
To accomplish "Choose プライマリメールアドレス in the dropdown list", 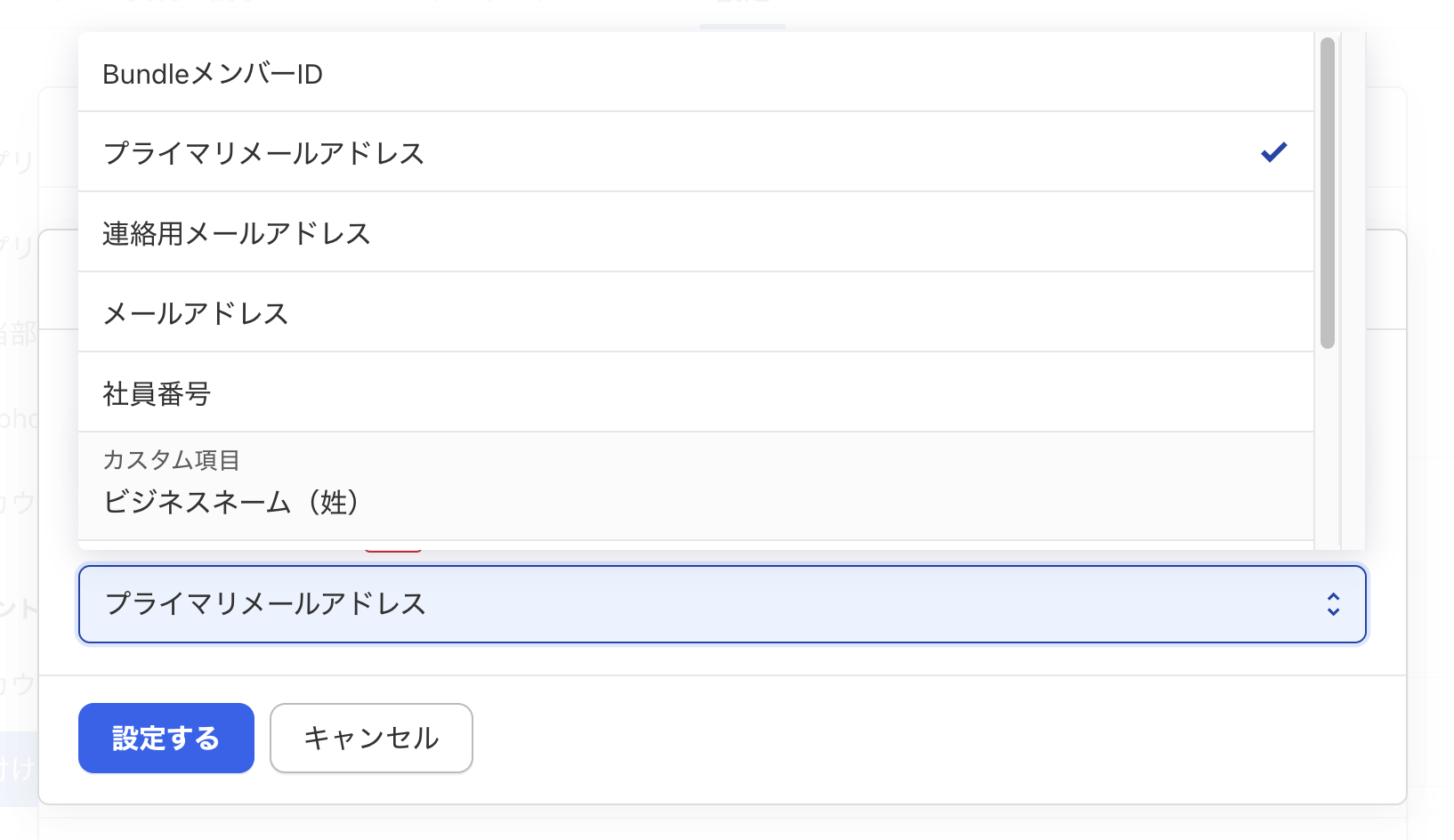I will (263, 153).
